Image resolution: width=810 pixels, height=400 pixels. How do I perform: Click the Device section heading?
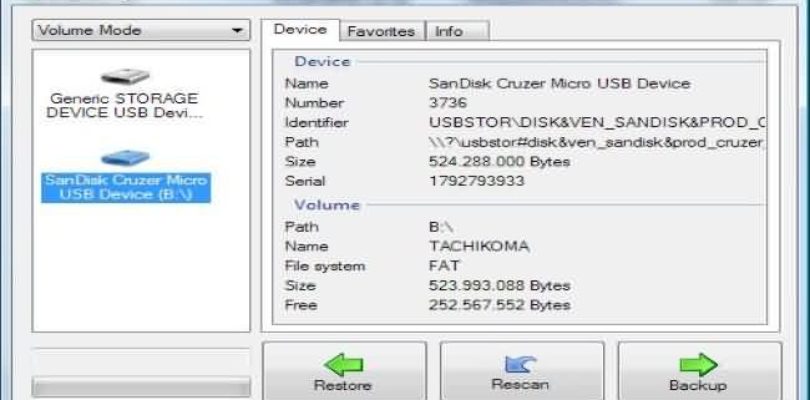pyautogui.click(x=322, y=61)
